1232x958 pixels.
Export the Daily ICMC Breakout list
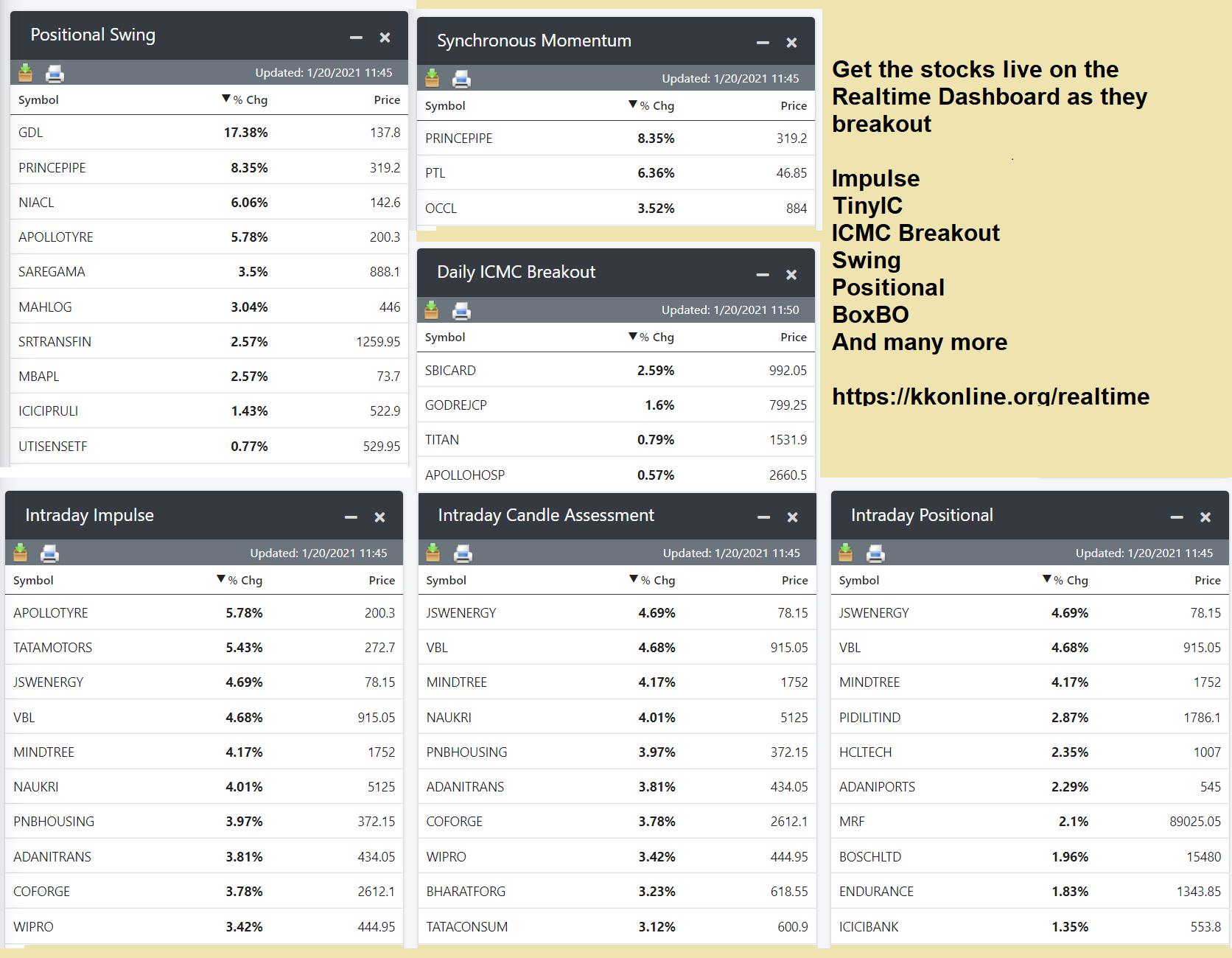coord(432,310)
